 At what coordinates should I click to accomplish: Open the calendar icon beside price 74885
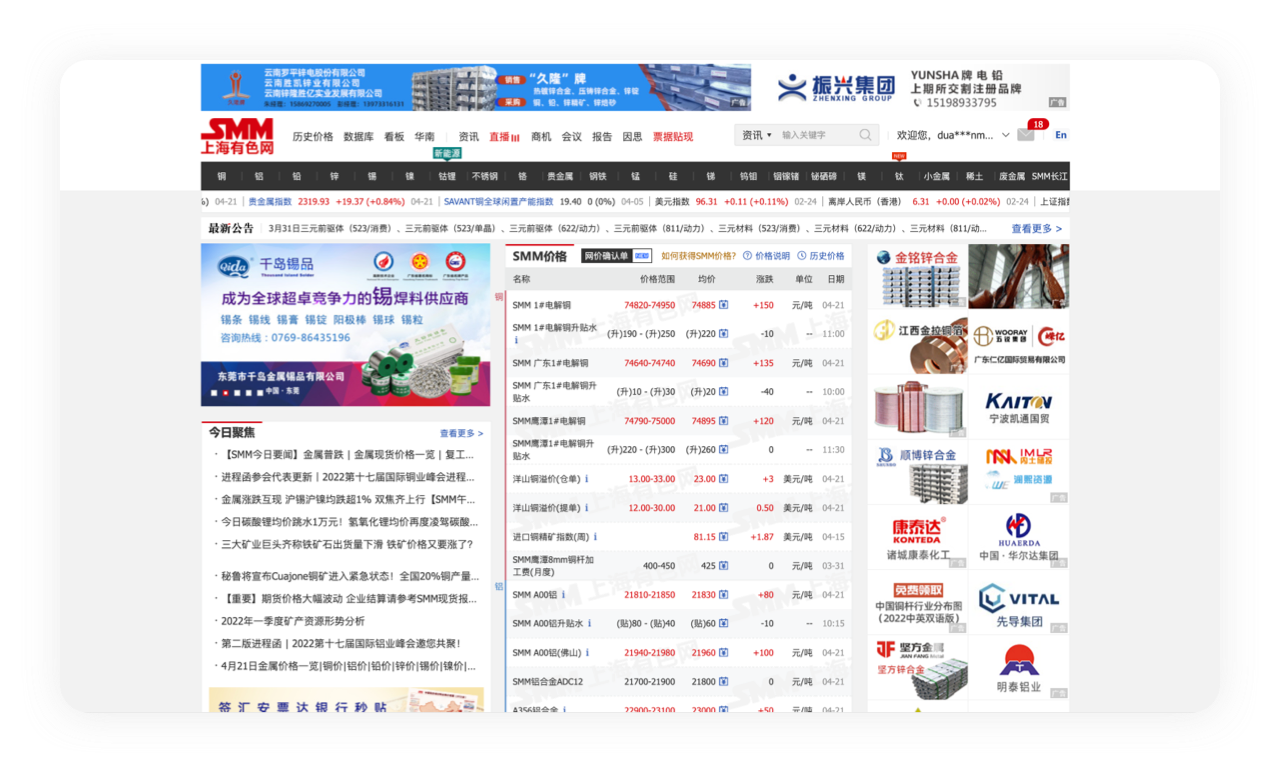pyautogui.click(x=723, y=306)
